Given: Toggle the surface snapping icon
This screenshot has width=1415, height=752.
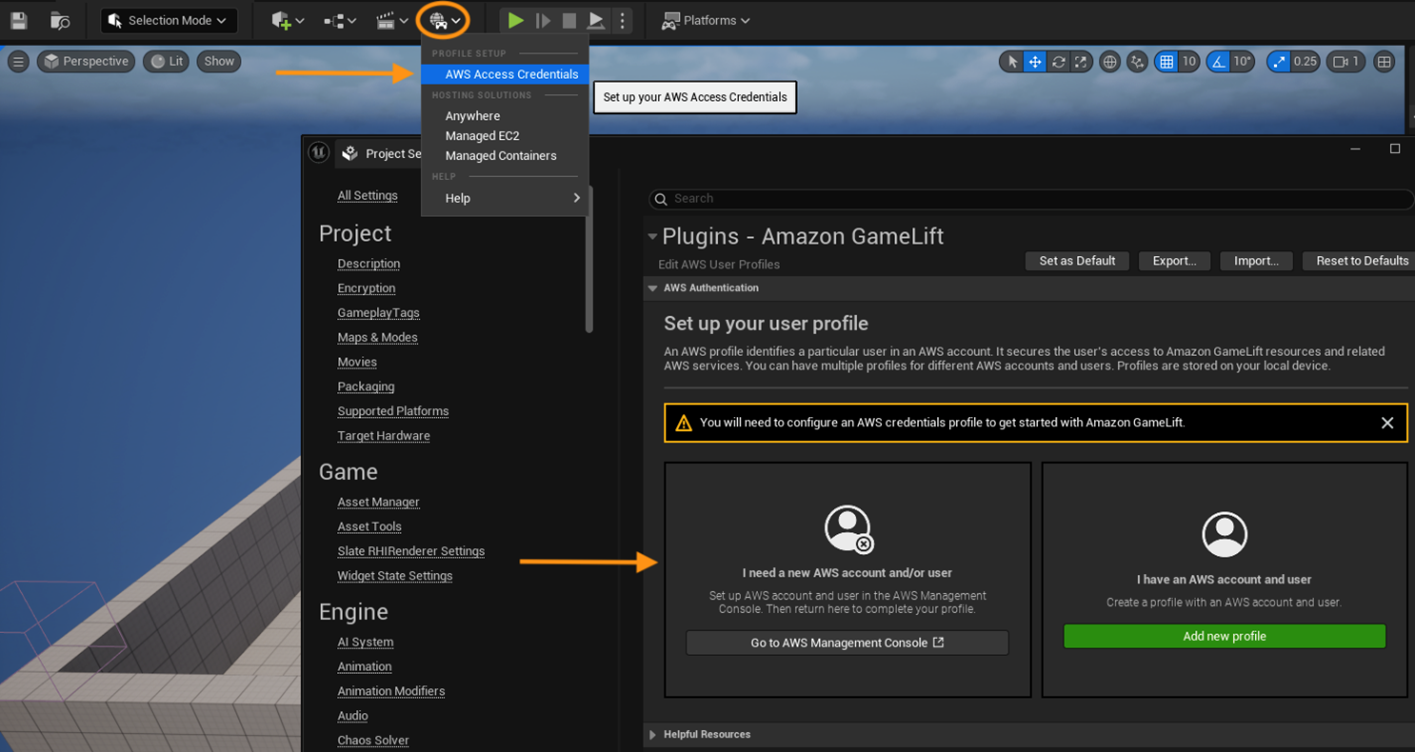Looking at the screenshot, I should pos(1137,62).
